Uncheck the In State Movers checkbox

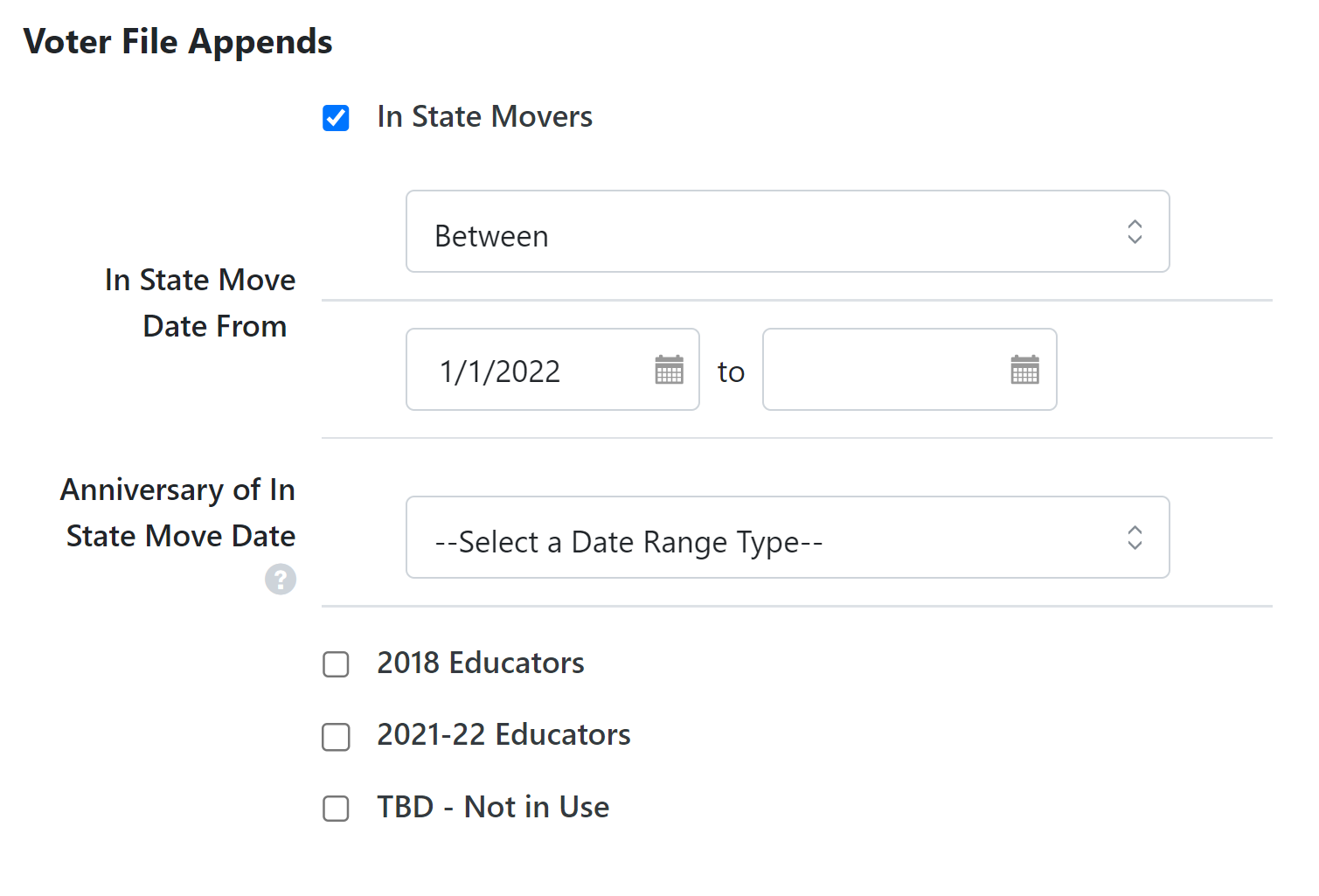tap(336, 118)
